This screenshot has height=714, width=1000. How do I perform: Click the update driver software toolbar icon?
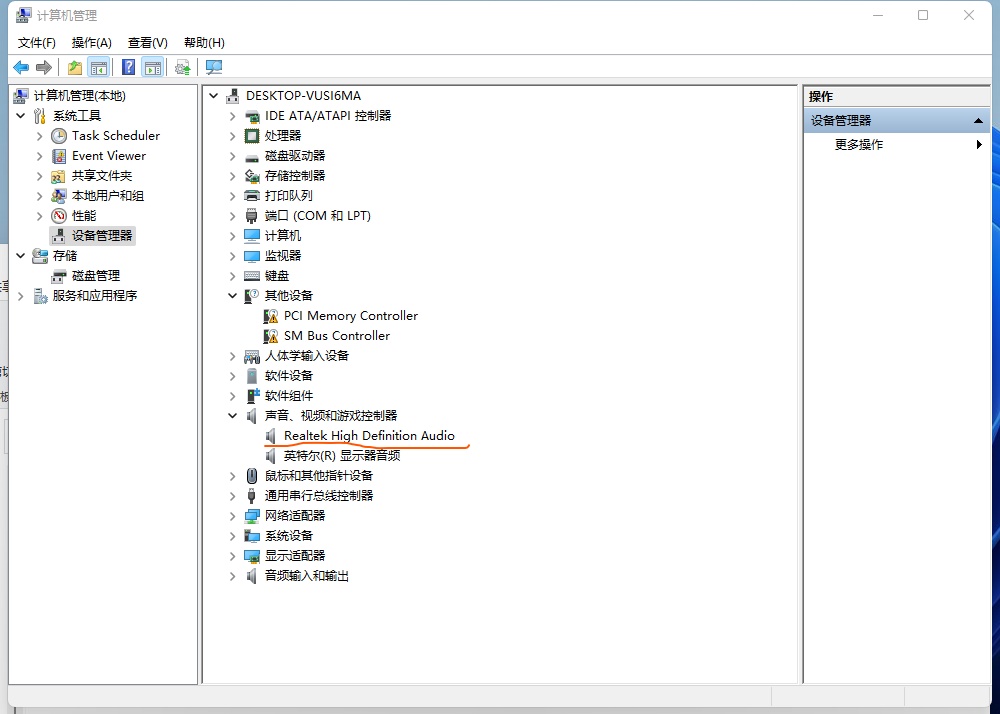pos(182,67)
